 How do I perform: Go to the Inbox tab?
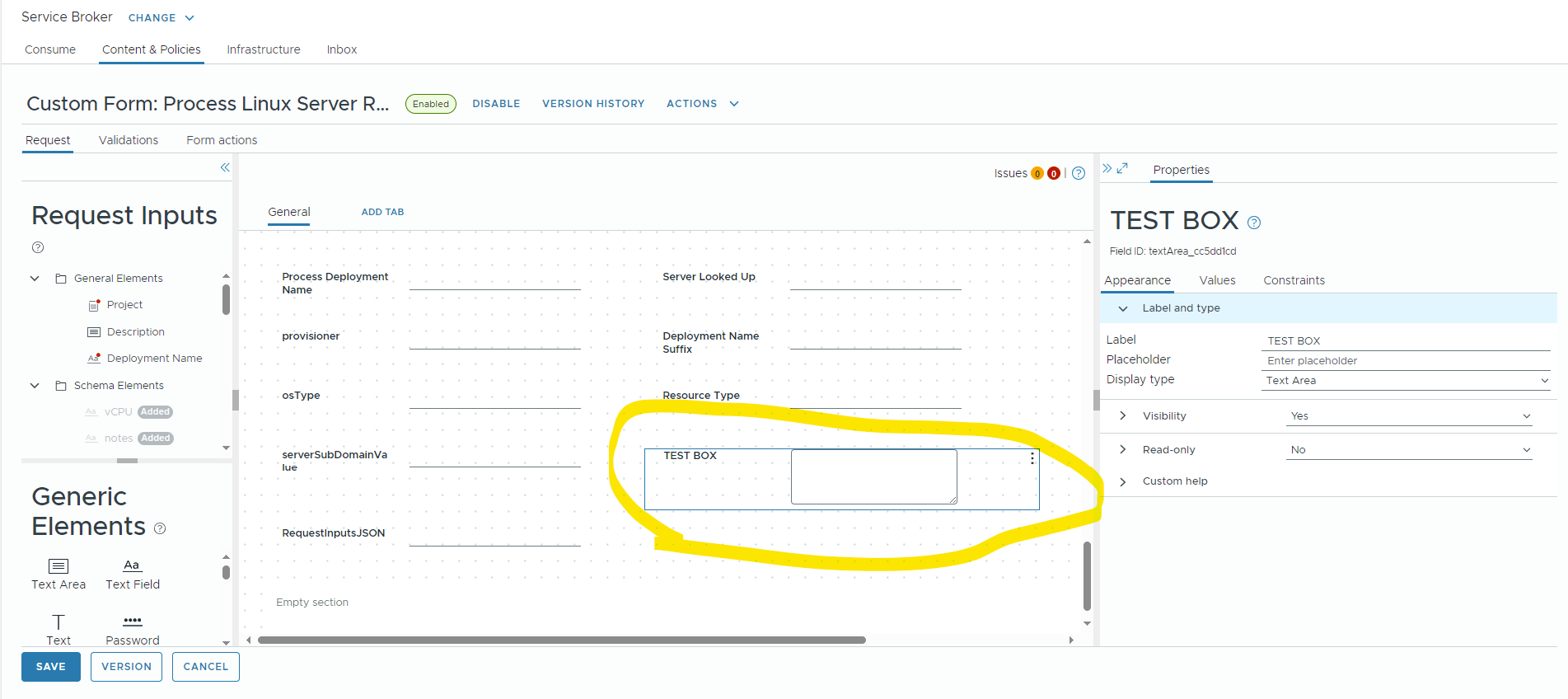coord(342,49)
